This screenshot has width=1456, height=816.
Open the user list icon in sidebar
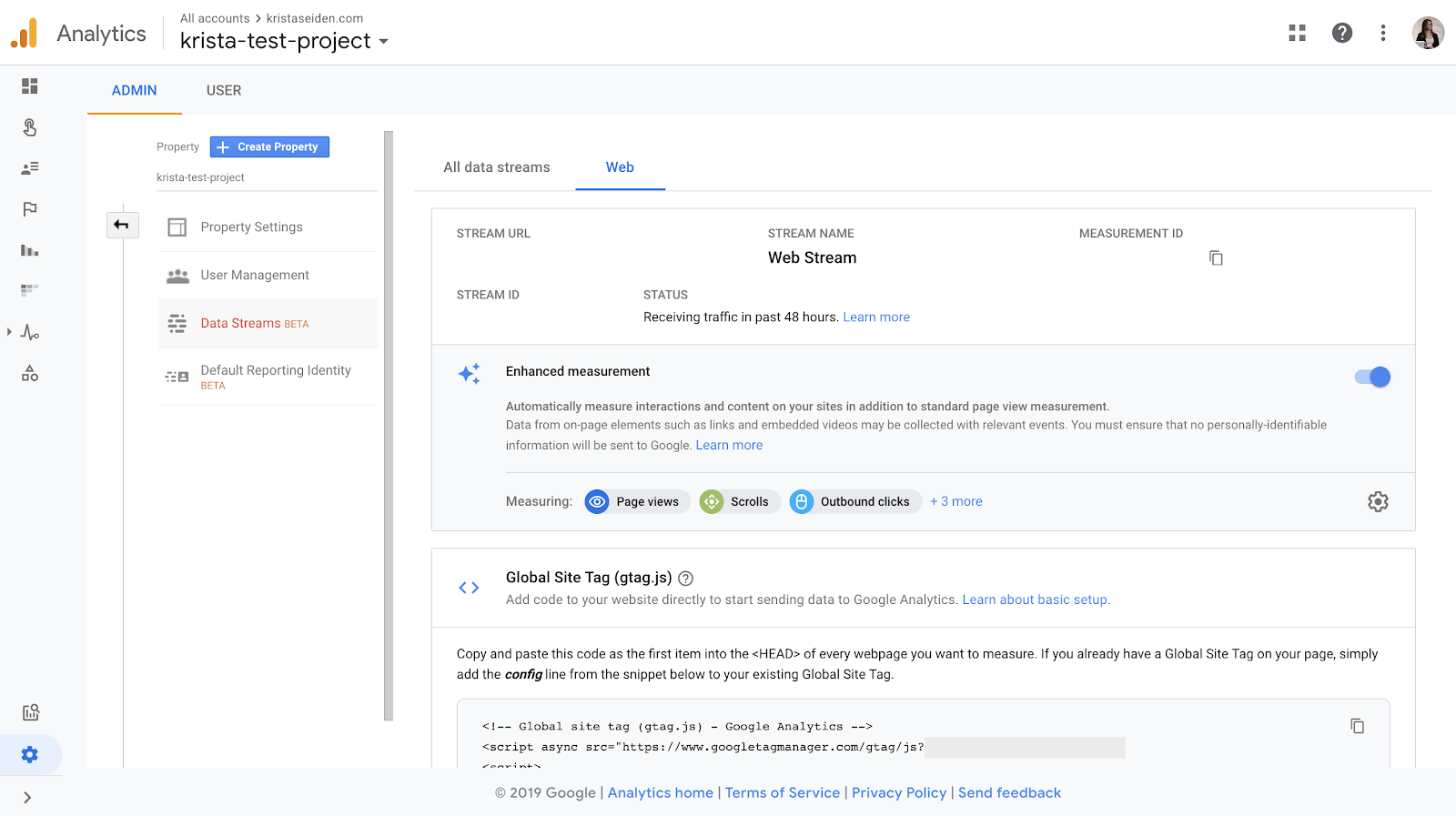30,168
